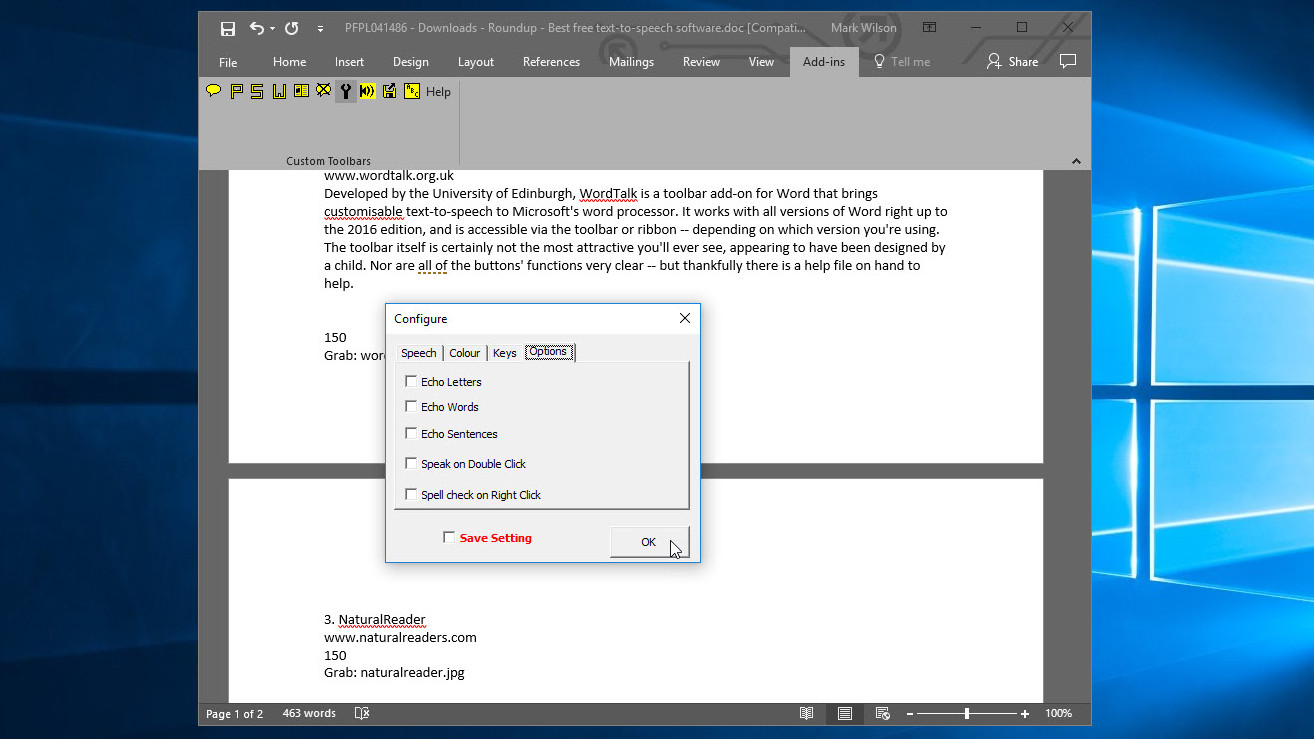Open the Mailings ribbon tab
The width and height of the screenshot is (1314, 739).
pos(631,62)
